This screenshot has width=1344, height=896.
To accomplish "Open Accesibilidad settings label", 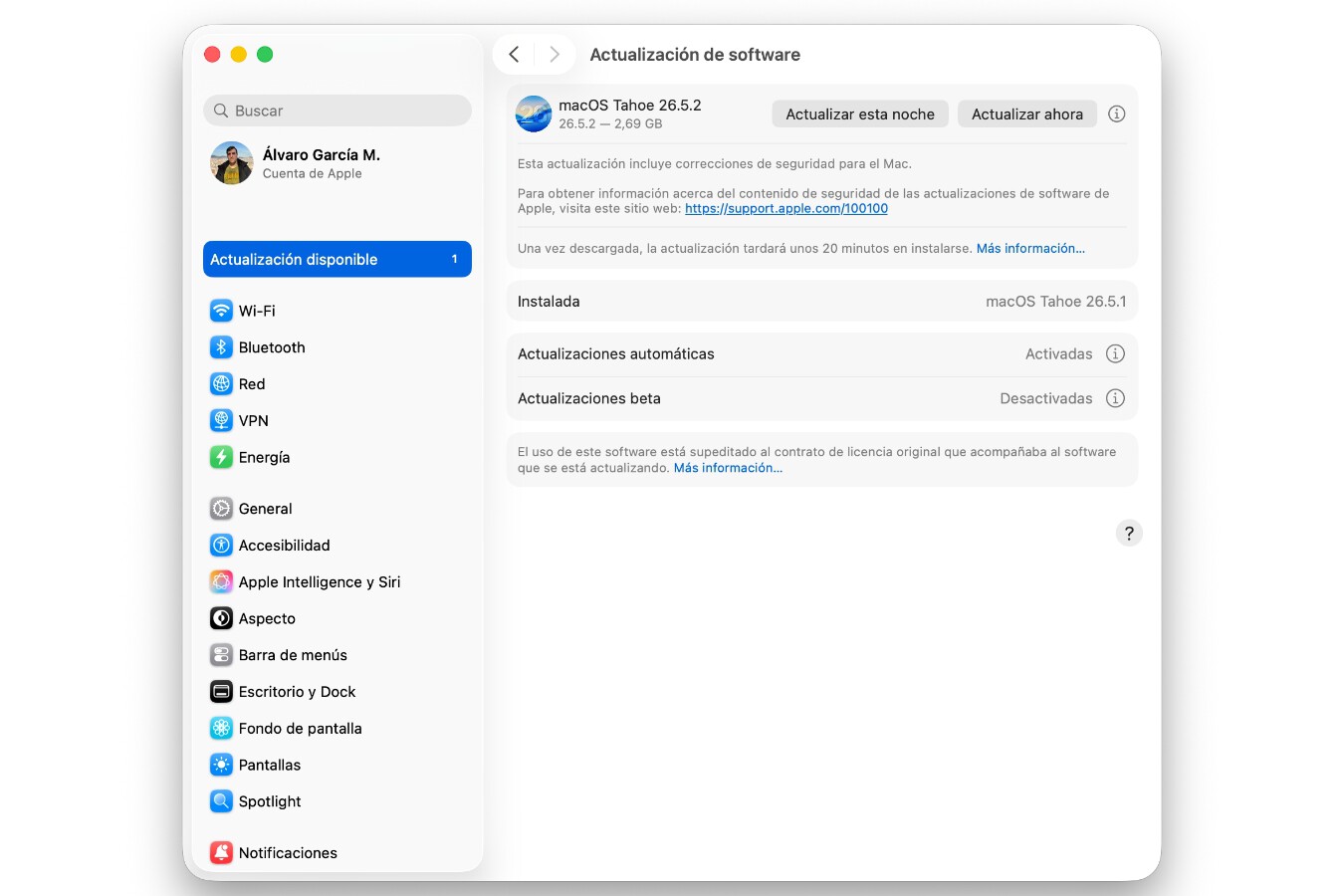I will tap(284, 546).
